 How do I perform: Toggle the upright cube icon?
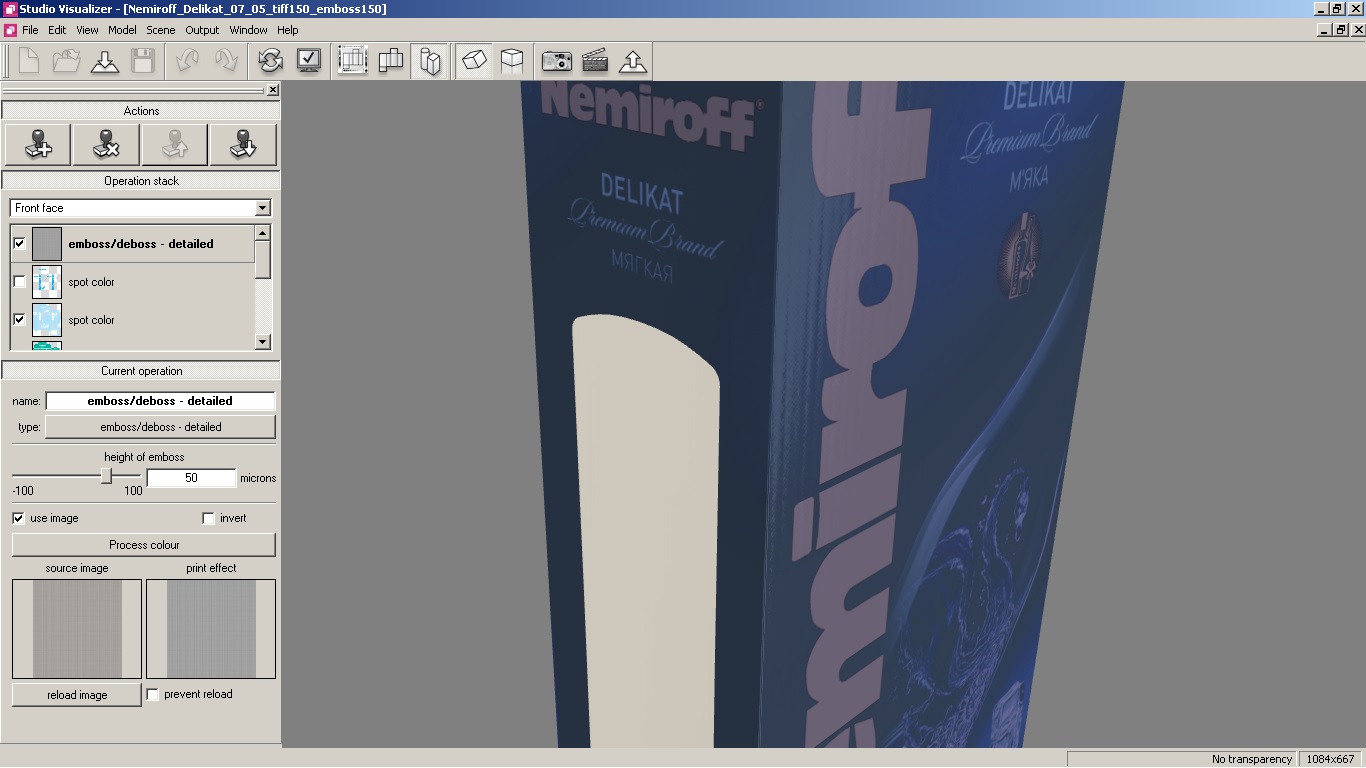point(512,61)
